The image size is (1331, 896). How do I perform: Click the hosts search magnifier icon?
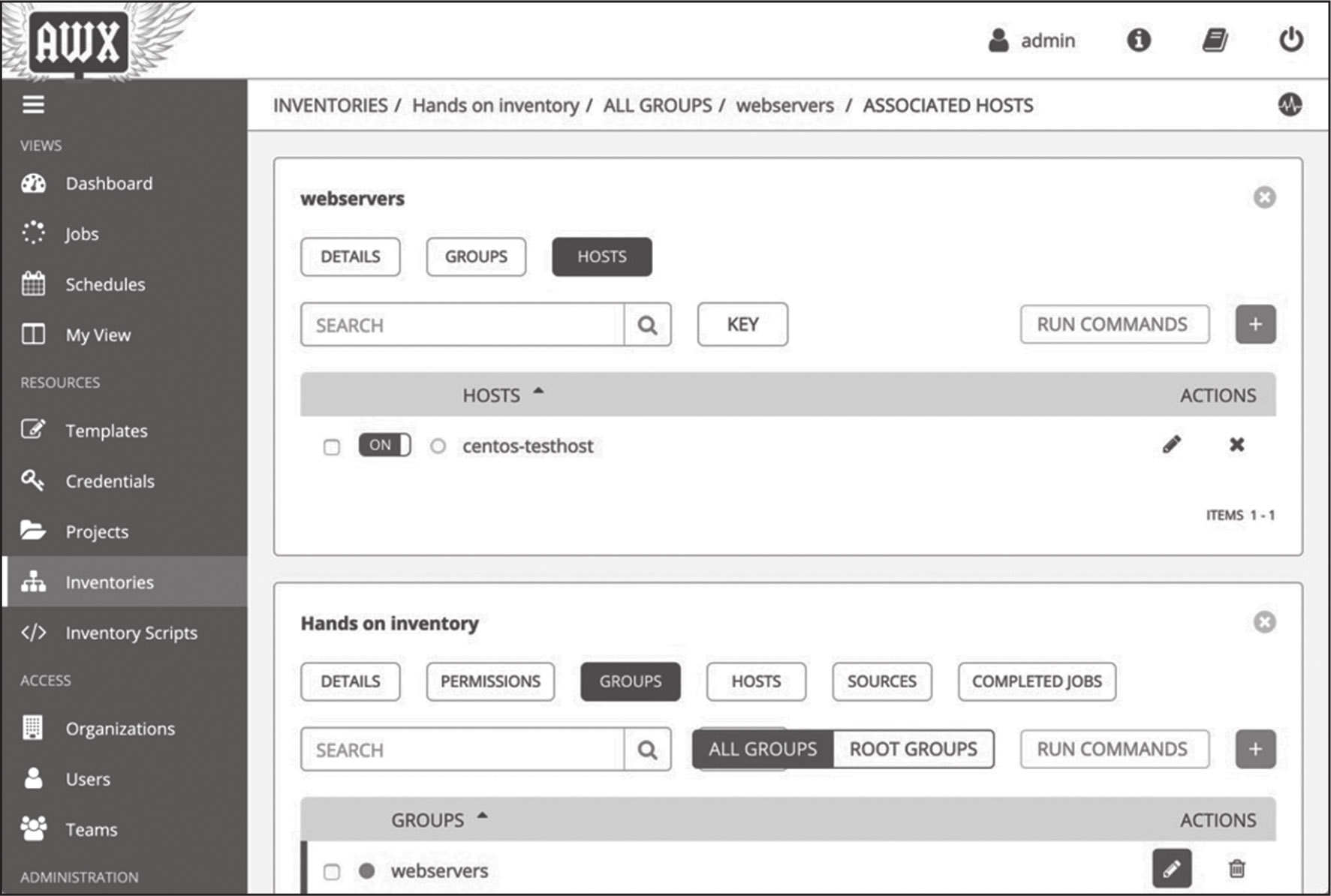coord(647,325)
